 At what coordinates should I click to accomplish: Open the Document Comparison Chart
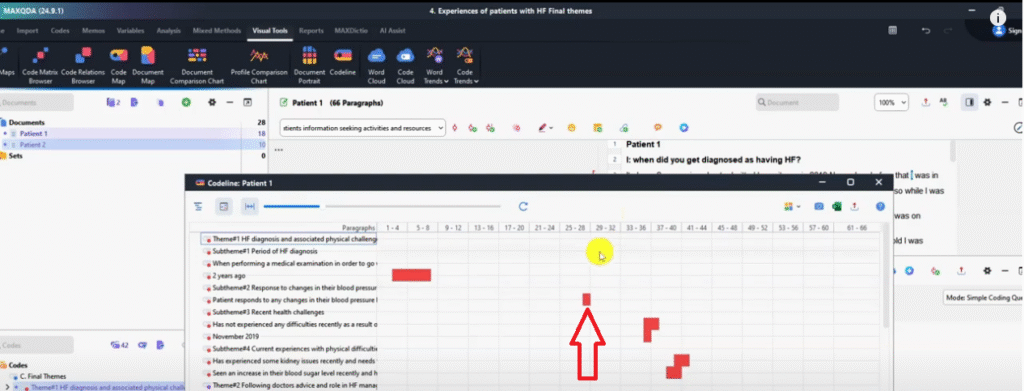point(197,65)
